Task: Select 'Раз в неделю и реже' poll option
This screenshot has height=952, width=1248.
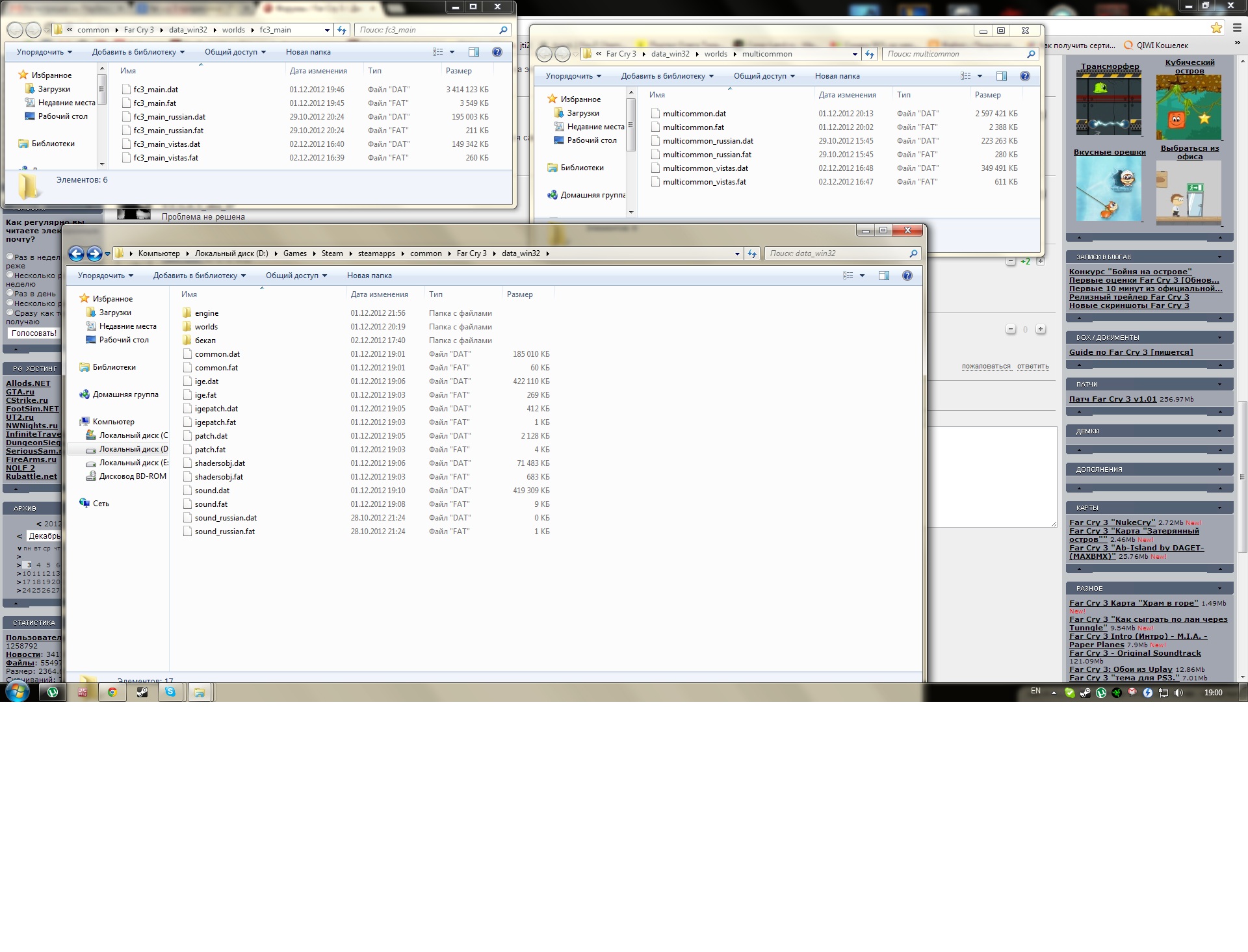Action: (10, 257)
